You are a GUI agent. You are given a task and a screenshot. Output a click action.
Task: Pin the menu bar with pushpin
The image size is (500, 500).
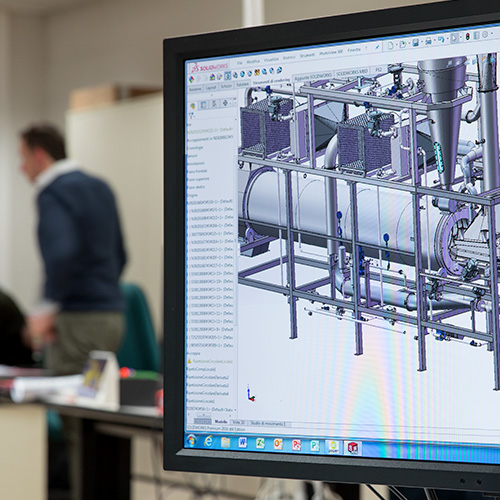tap(377, 47)
